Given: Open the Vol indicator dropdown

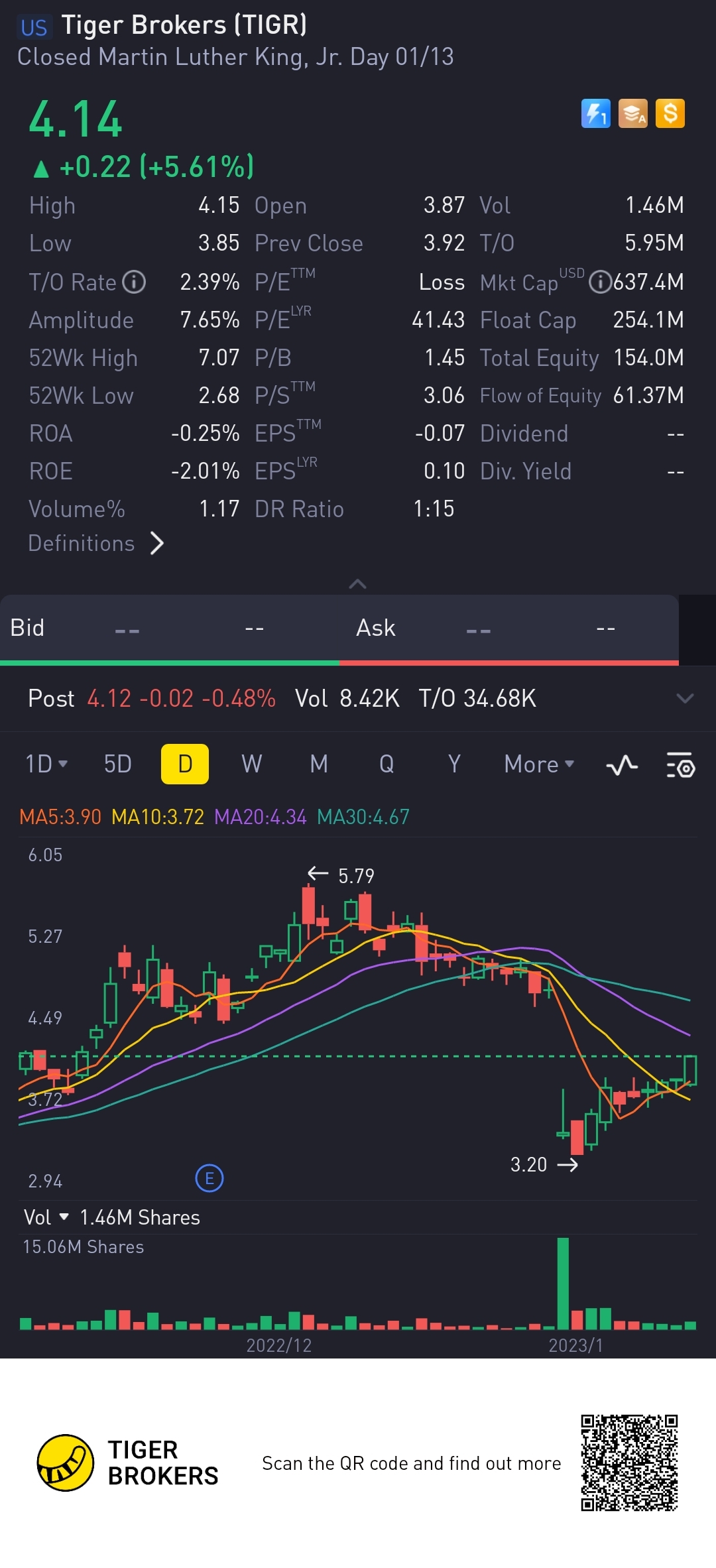Looking at the screenshot, I should 46,1217.
